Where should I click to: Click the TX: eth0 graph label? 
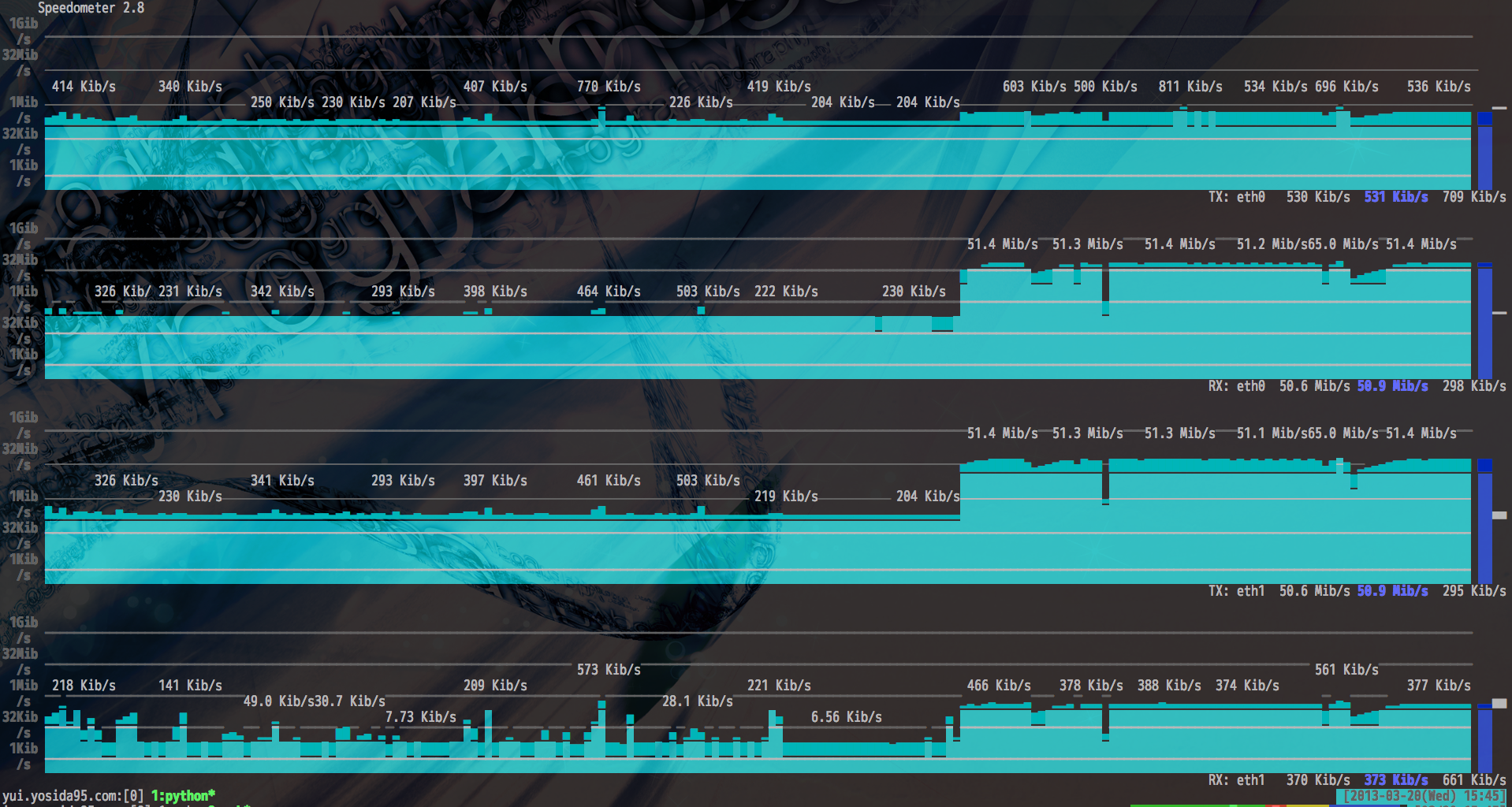tap(1236, 197)
